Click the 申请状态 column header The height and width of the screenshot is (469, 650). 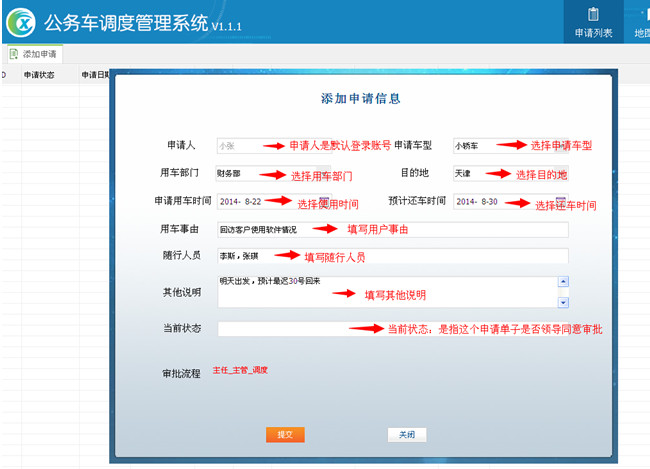[x=40, y=74]
